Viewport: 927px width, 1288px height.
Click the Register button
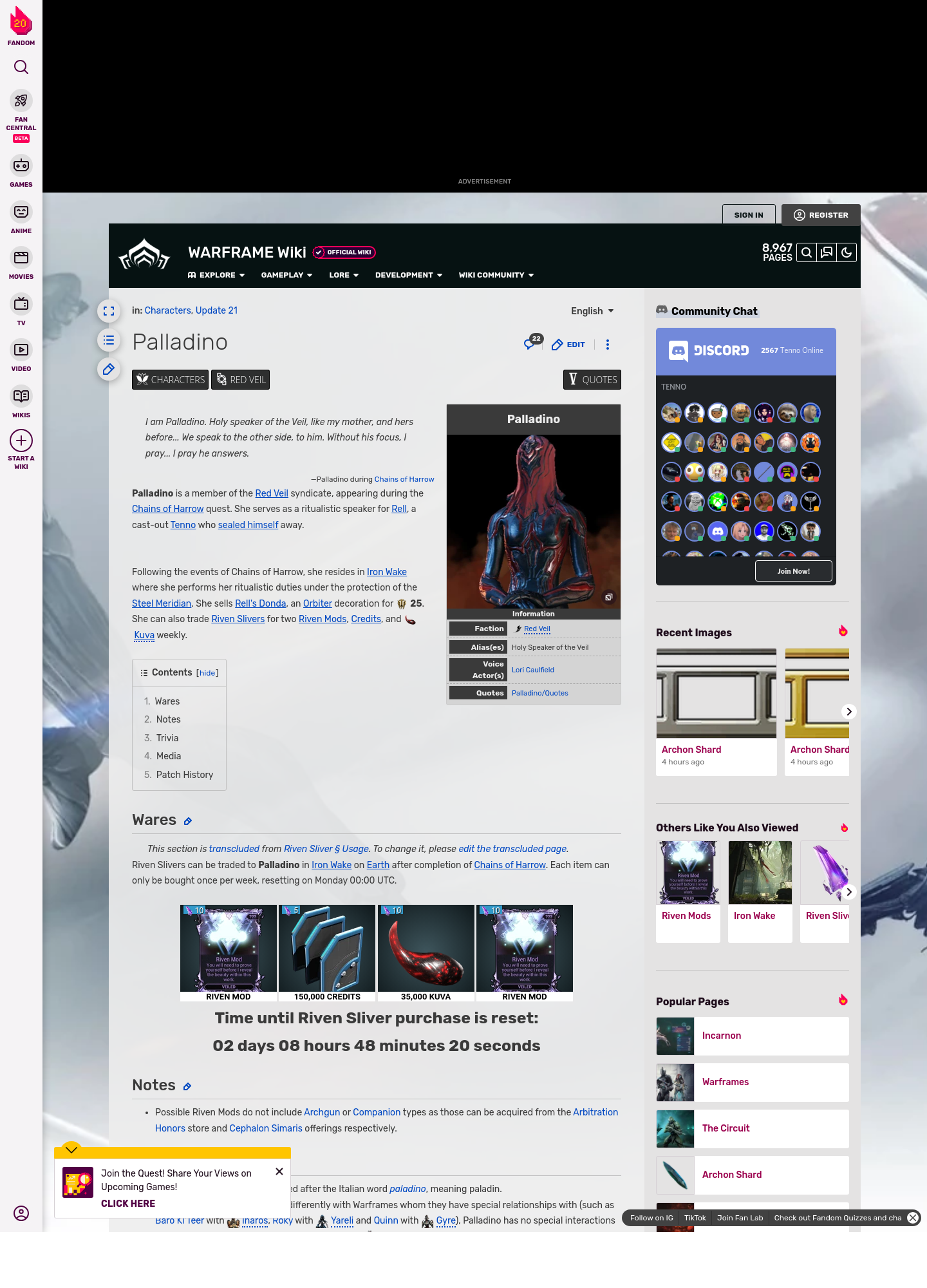(821, 215)
